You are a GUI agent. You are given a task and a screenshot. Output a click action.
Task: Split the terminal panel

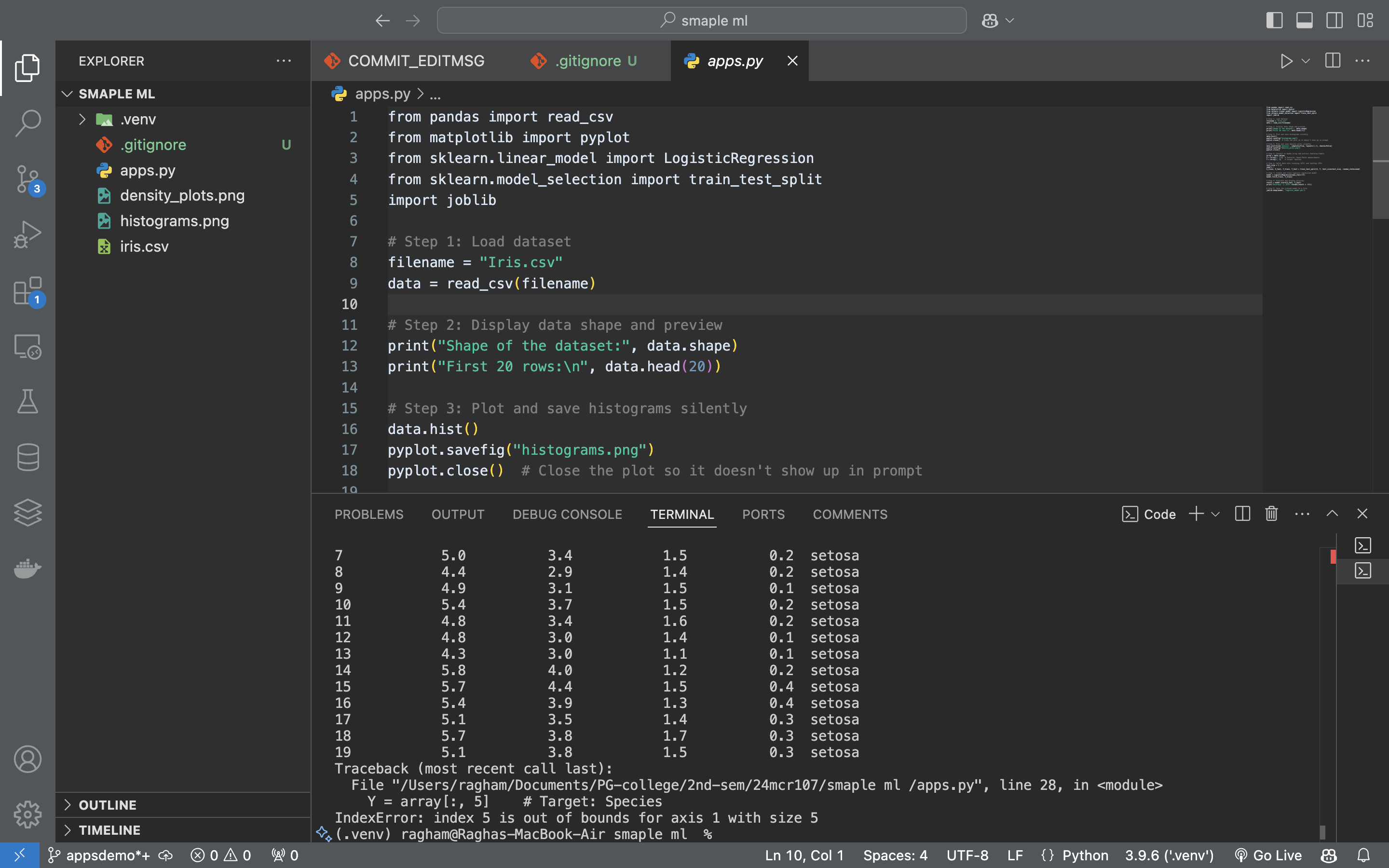[1242, 514]
